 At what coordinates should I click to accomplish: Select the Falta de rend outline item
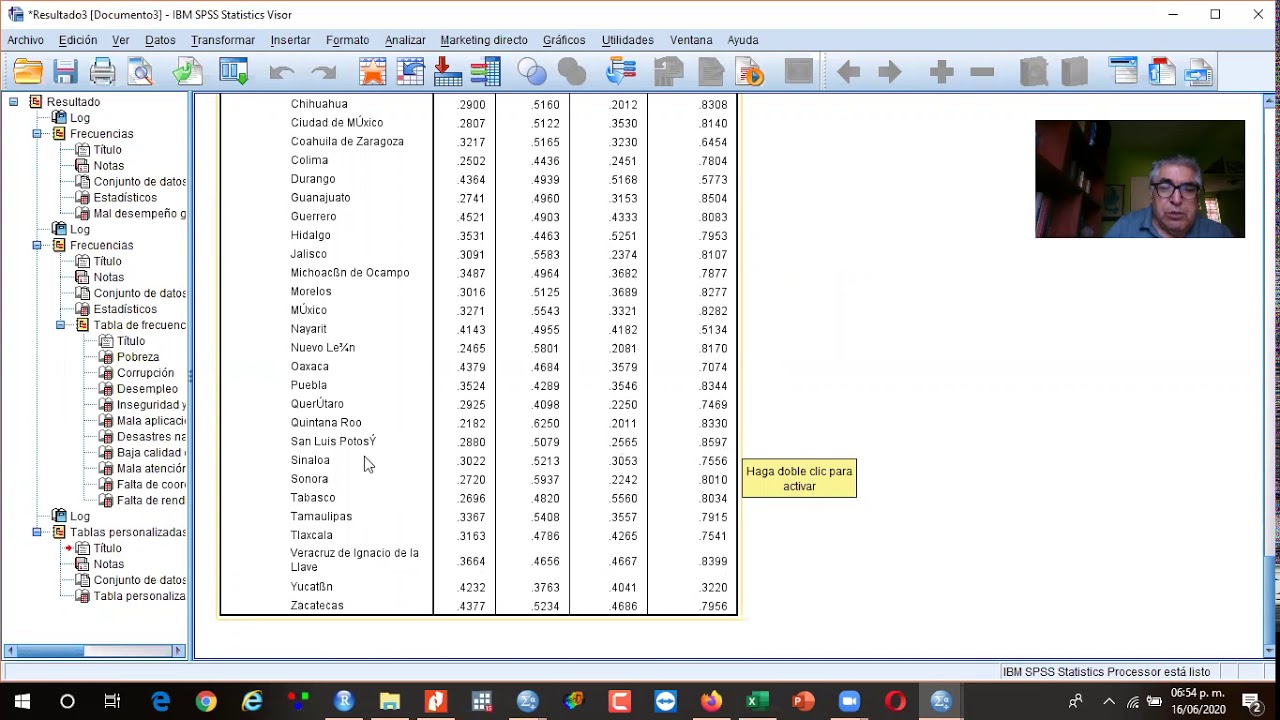[x=151, y=501]
